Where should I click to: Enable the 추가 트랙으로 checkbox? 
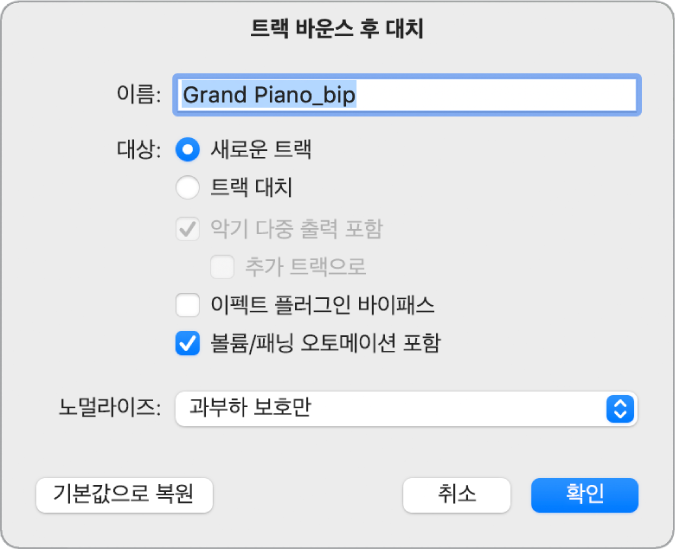pos(222,266)
